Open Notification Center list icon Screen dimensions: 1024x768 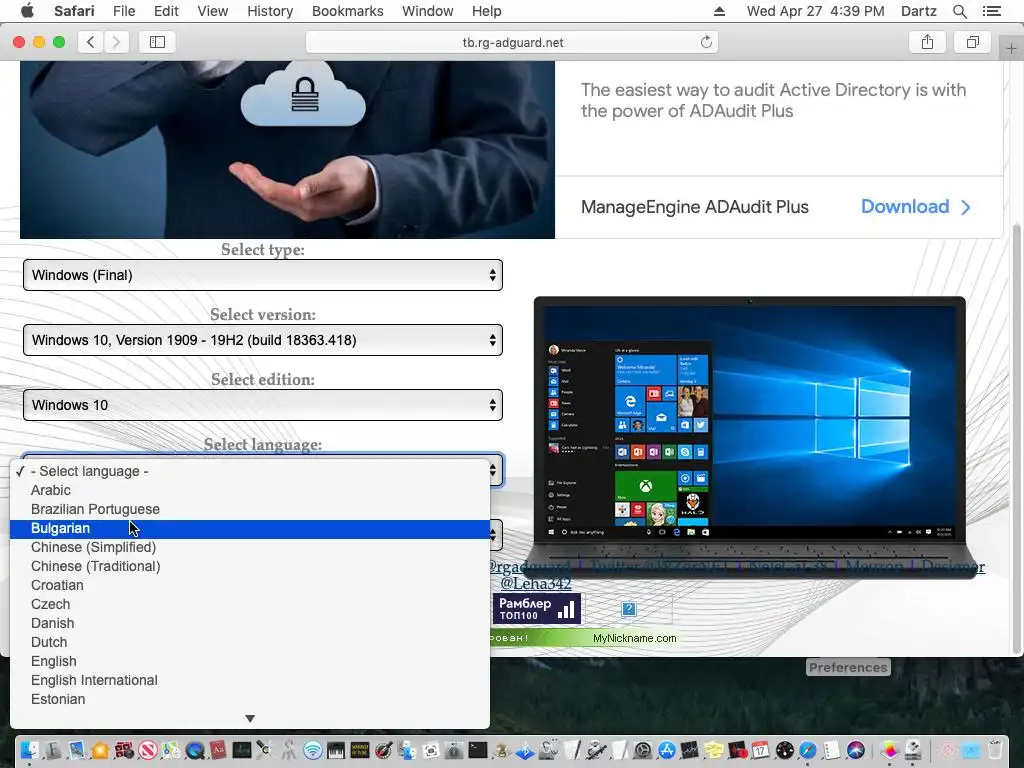coord(991,11)
